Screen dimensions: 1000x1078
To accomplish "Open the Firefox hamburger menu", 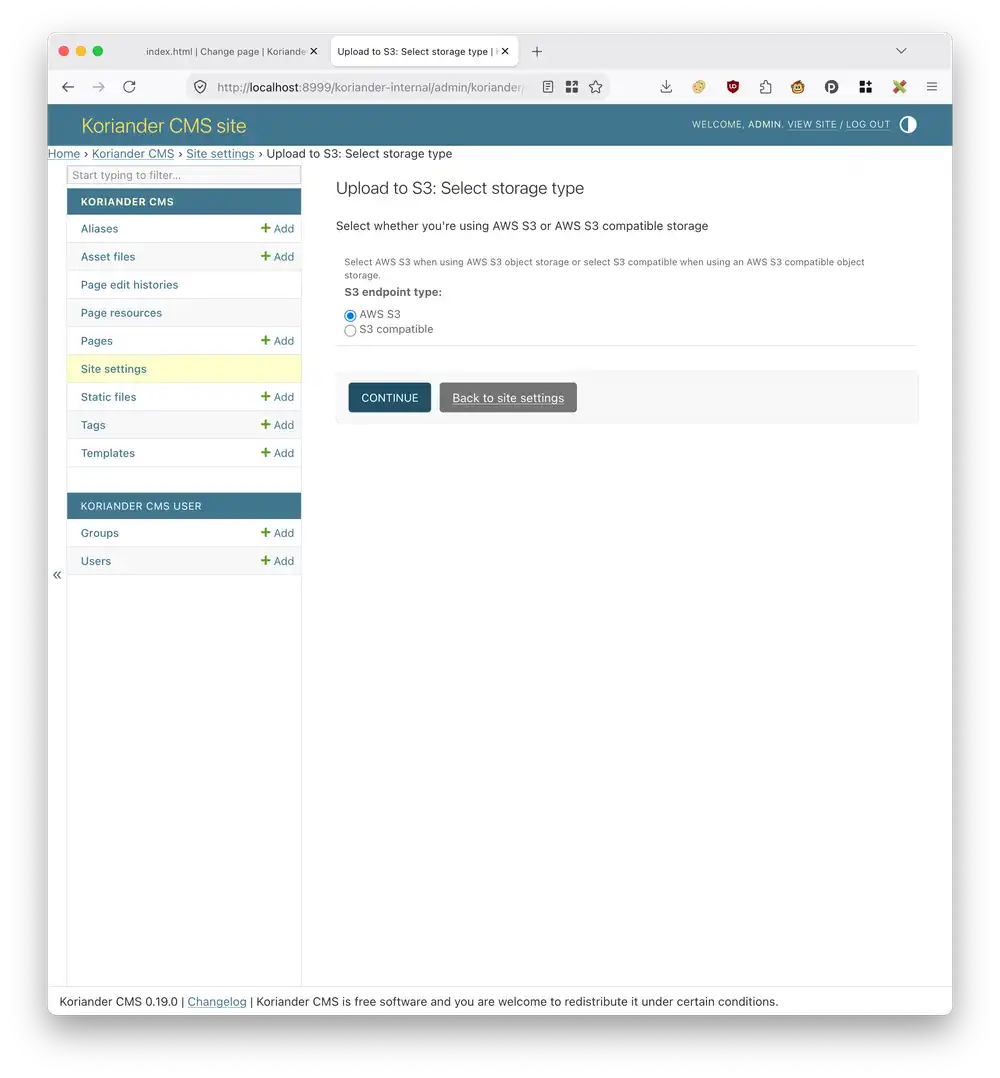I will [x=932, y=87].
